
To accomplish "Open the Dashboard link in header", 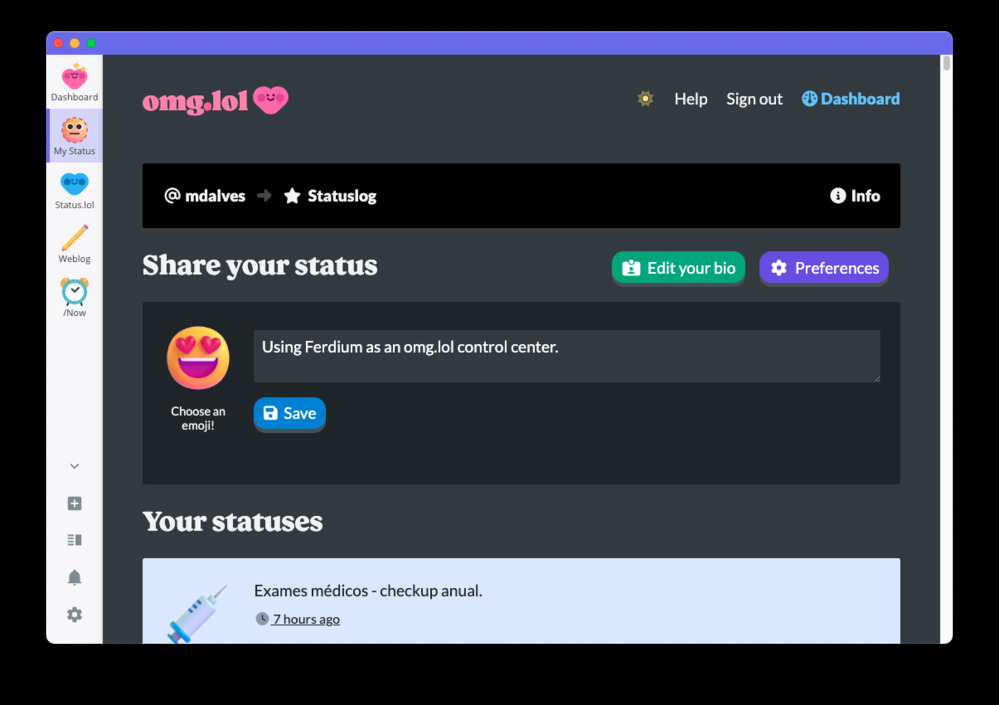I will click(850, 99).
